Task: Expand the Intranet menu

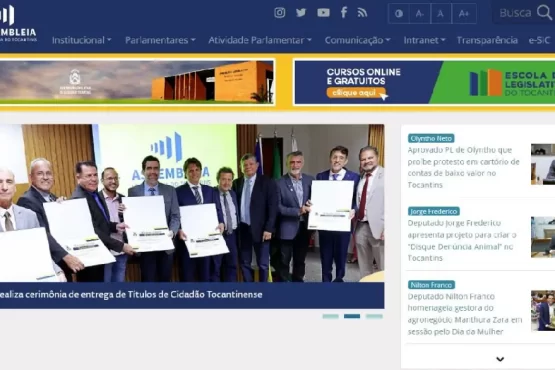Action: point(424,40)
